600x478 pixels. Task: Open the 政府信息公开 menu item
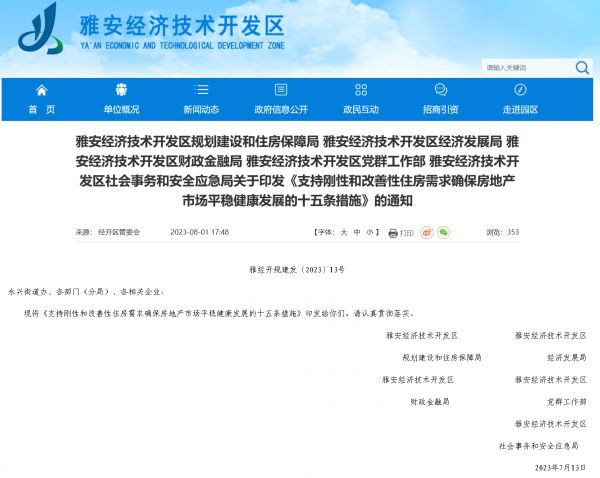(281, 110)
